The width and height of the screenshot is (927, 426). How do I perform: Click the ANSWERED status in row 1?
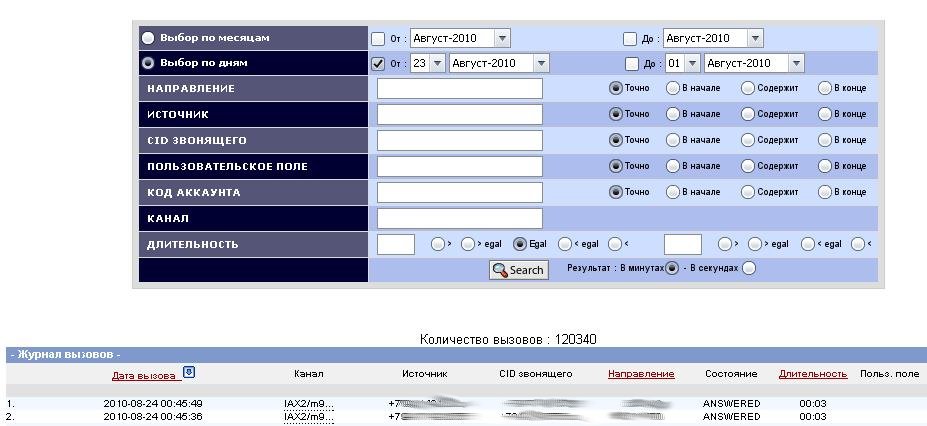731,404
